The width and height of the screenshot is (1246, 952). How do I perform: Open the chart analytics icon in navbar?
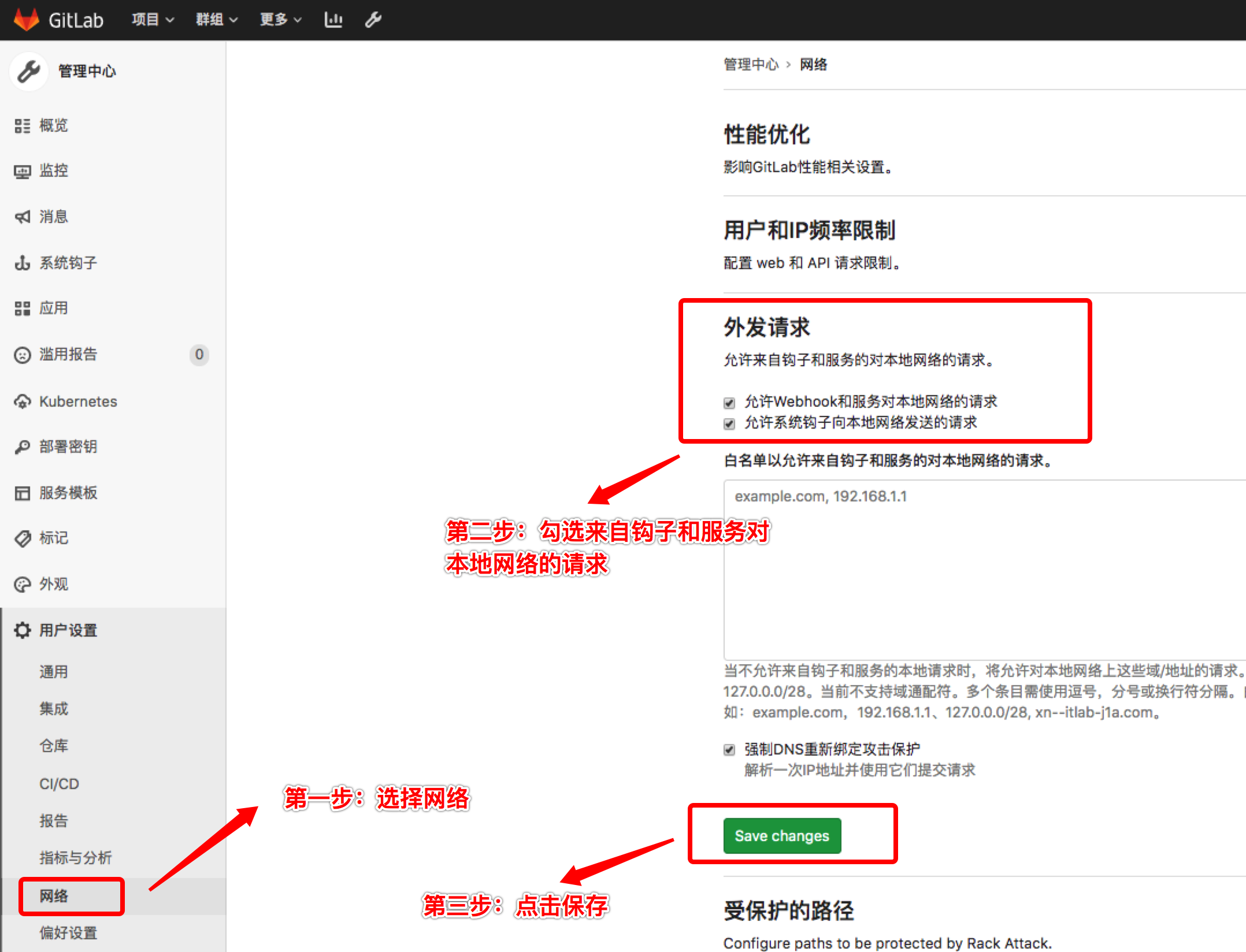point(333,20)
